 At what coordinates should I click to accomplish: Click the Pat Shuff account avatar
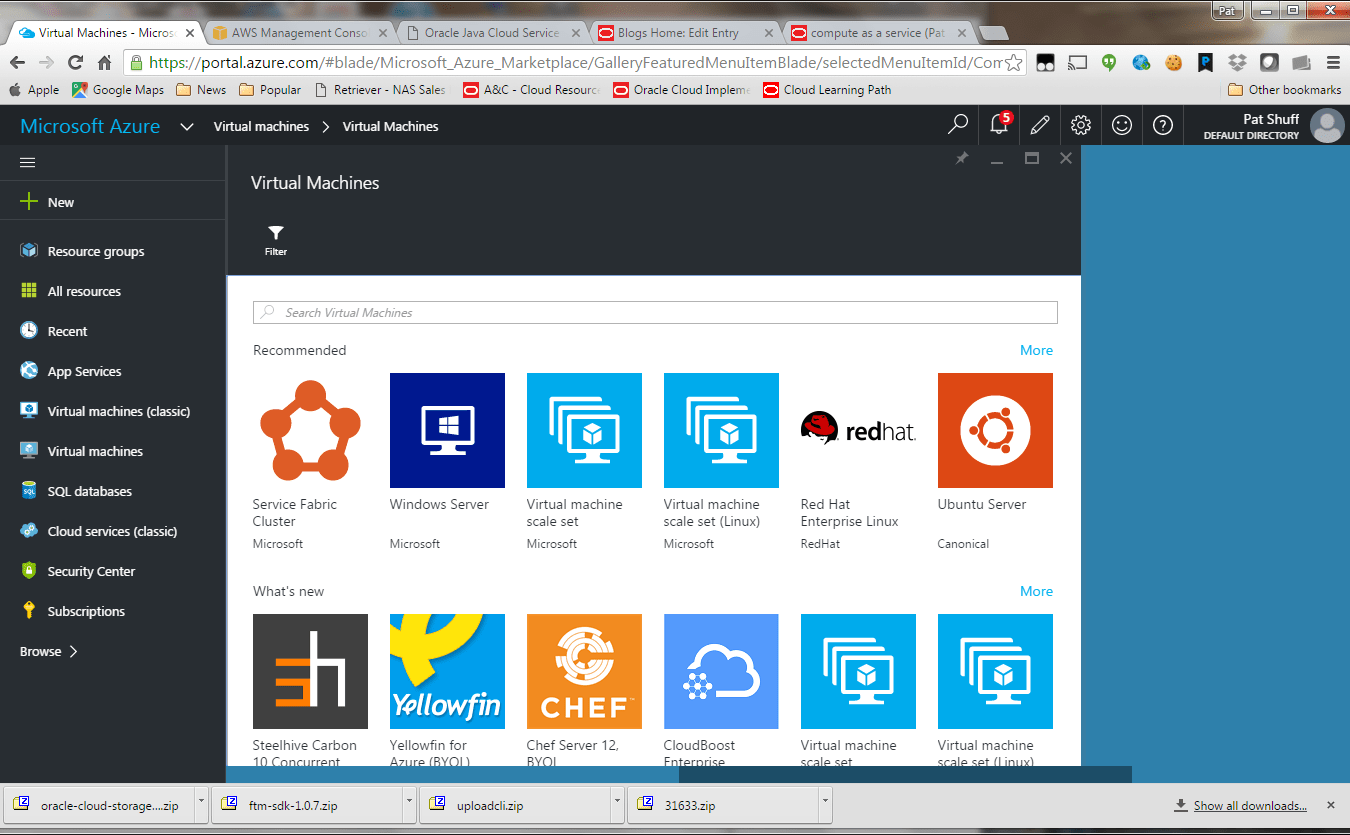pos(1327,126)
